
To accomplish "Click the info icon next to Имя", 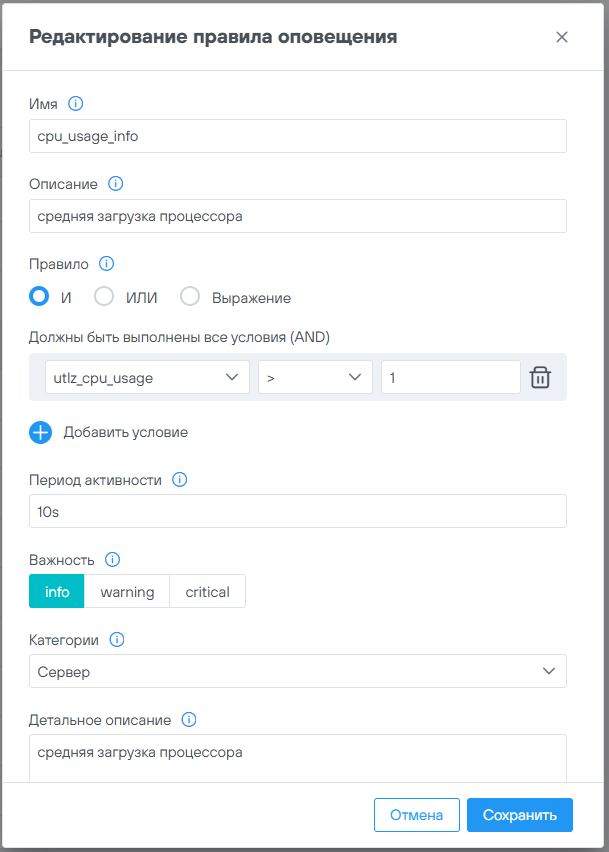I will (75, 103).
